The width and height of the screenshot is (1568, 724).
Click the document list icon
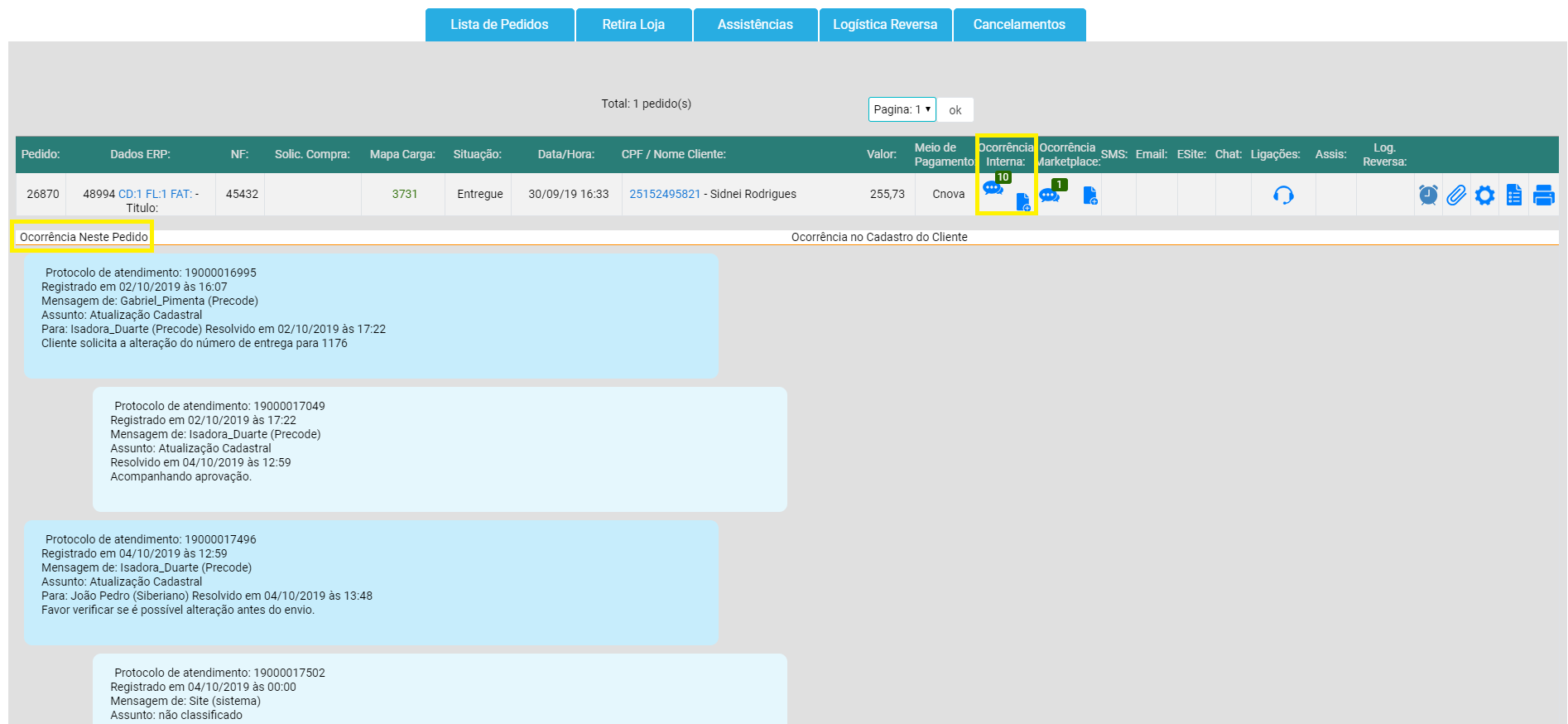click(x=1513, y=195)
